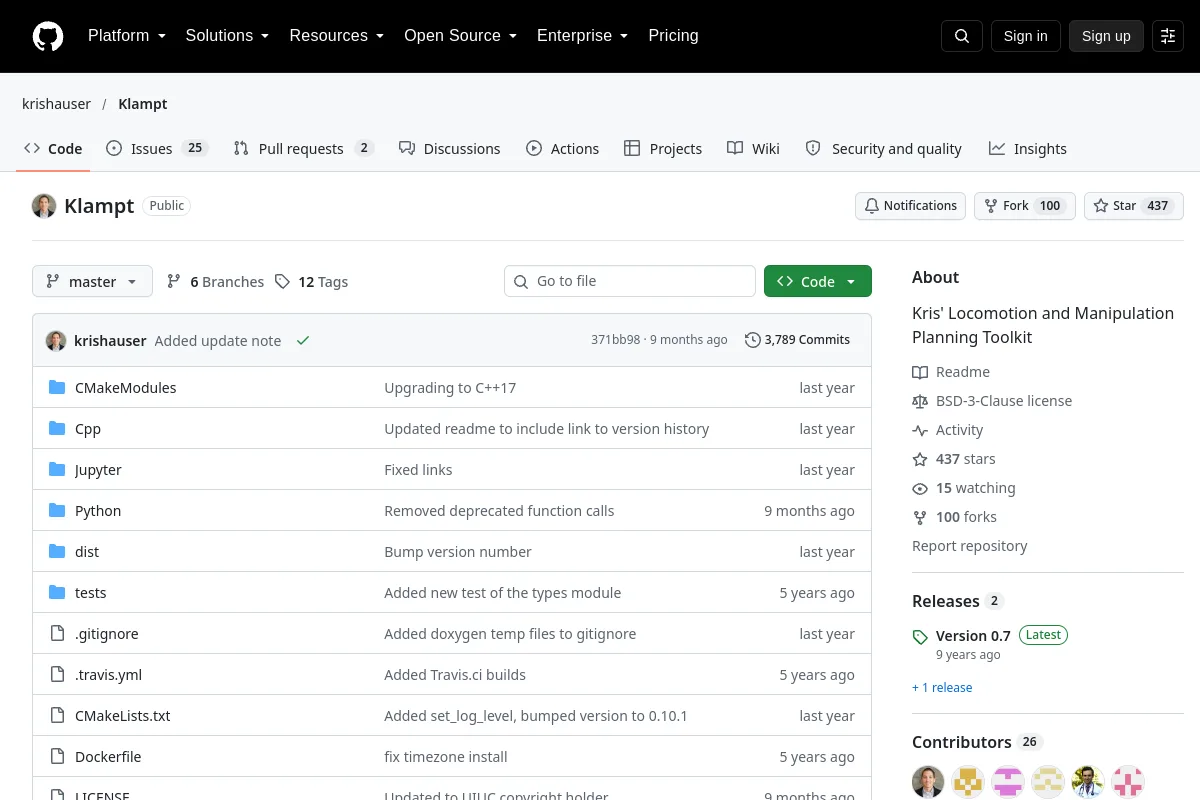The width and height of the screenshot is (1200, 800).
Task: Open krishauser owner breadcrumb link
Action: tap(56, 104)
